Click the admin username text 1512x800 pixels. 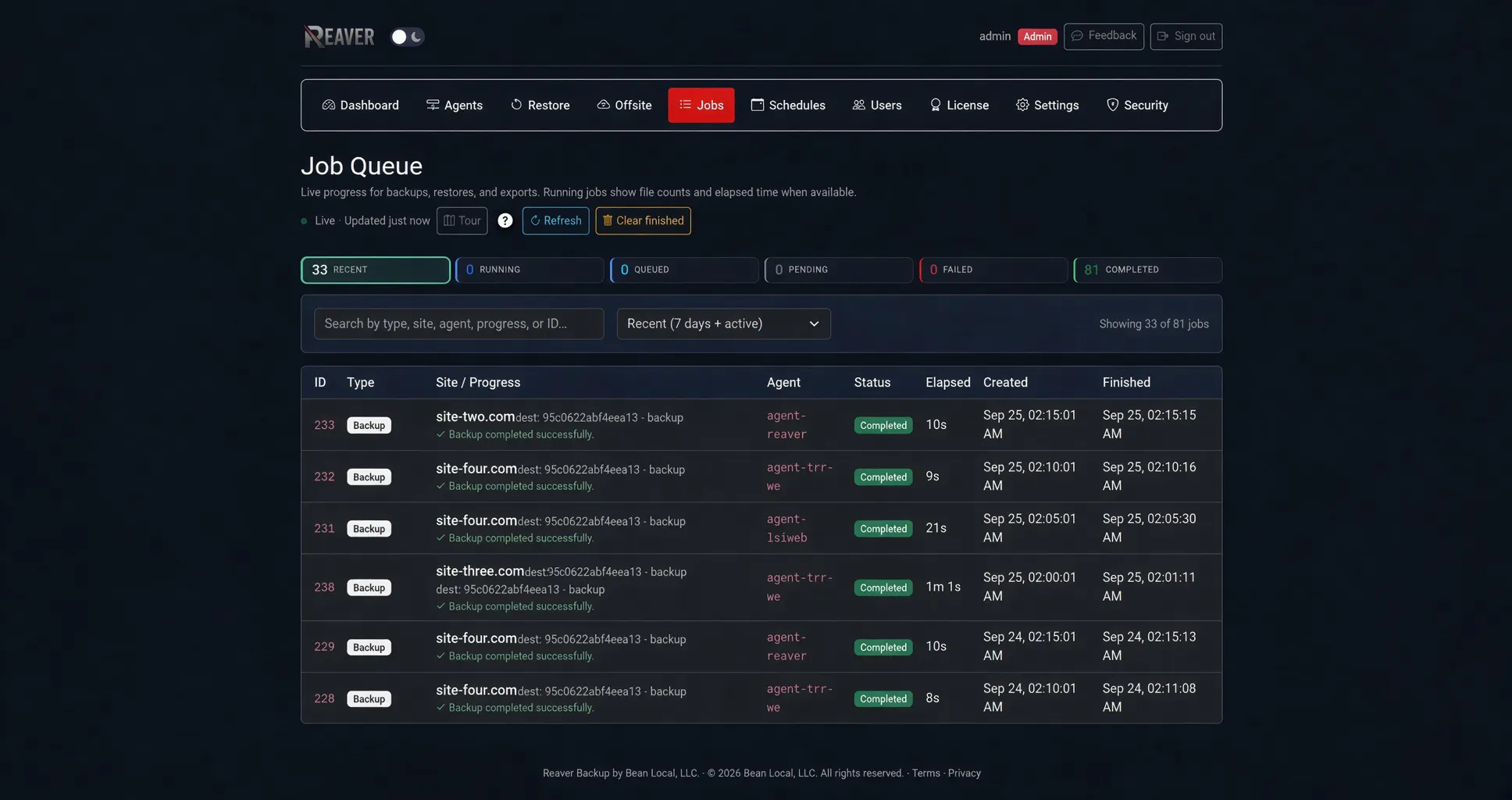pos(995,37)
